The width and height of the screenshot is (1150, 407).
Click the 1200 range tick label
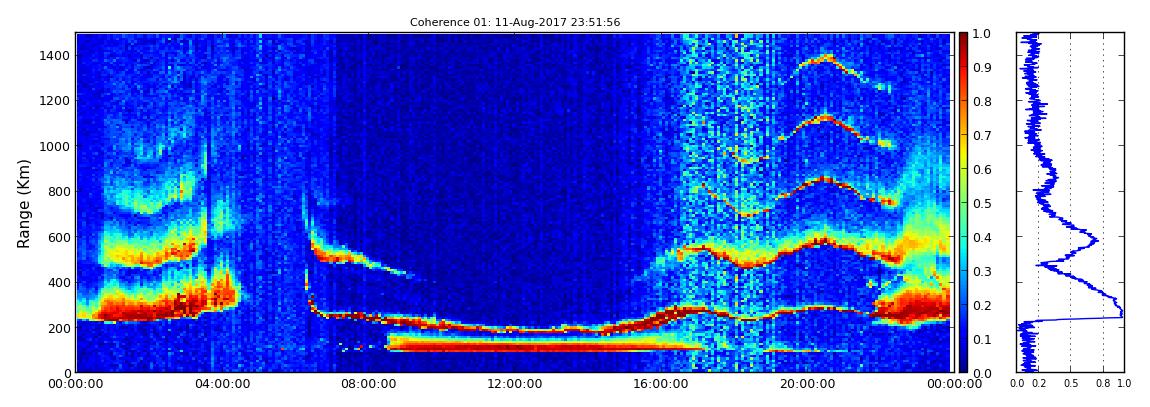54,101
